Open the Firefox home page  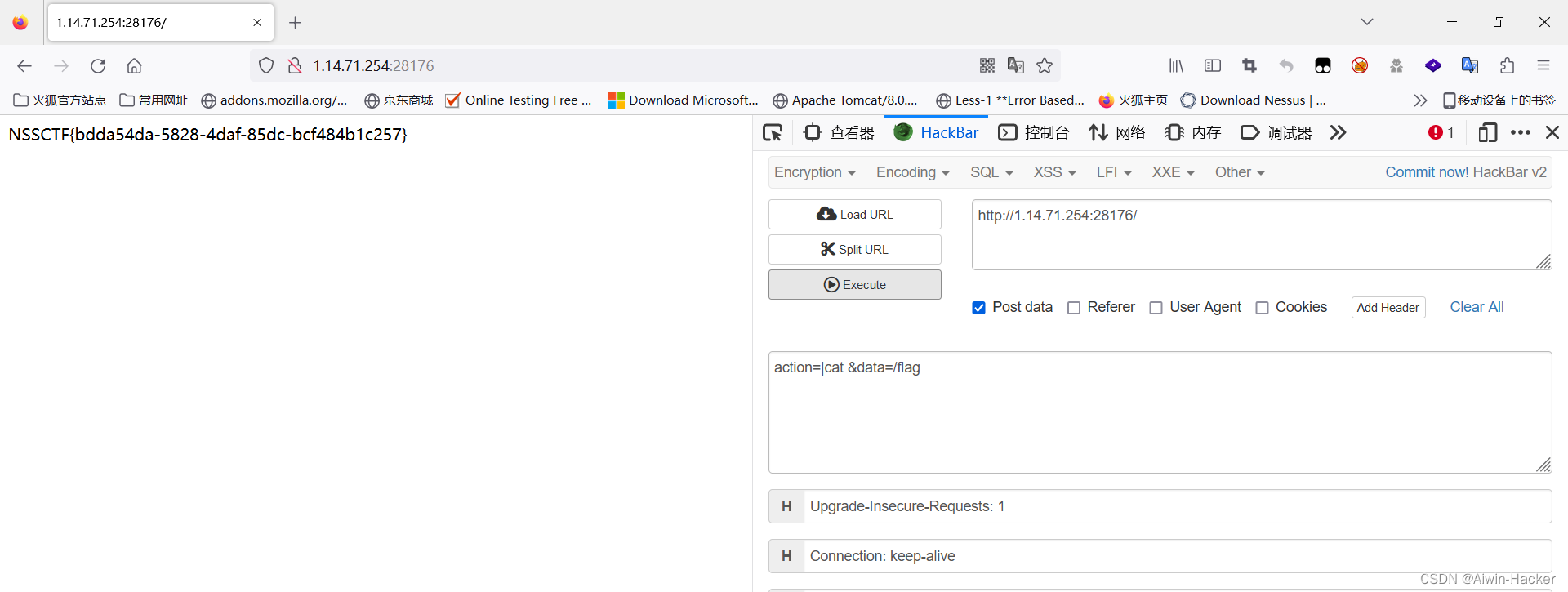(134, 66)
